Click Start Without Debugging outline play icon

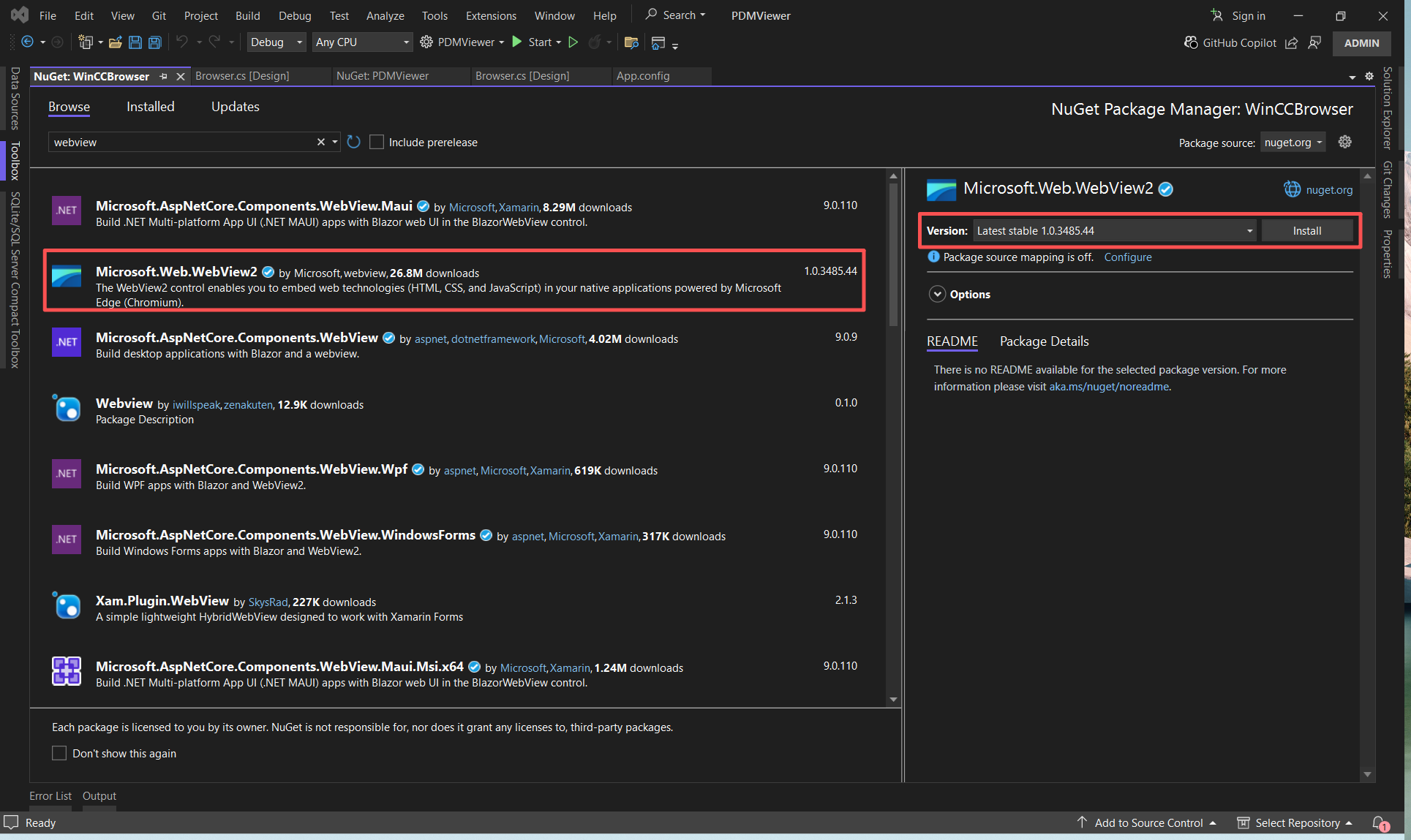pos(573,42)
